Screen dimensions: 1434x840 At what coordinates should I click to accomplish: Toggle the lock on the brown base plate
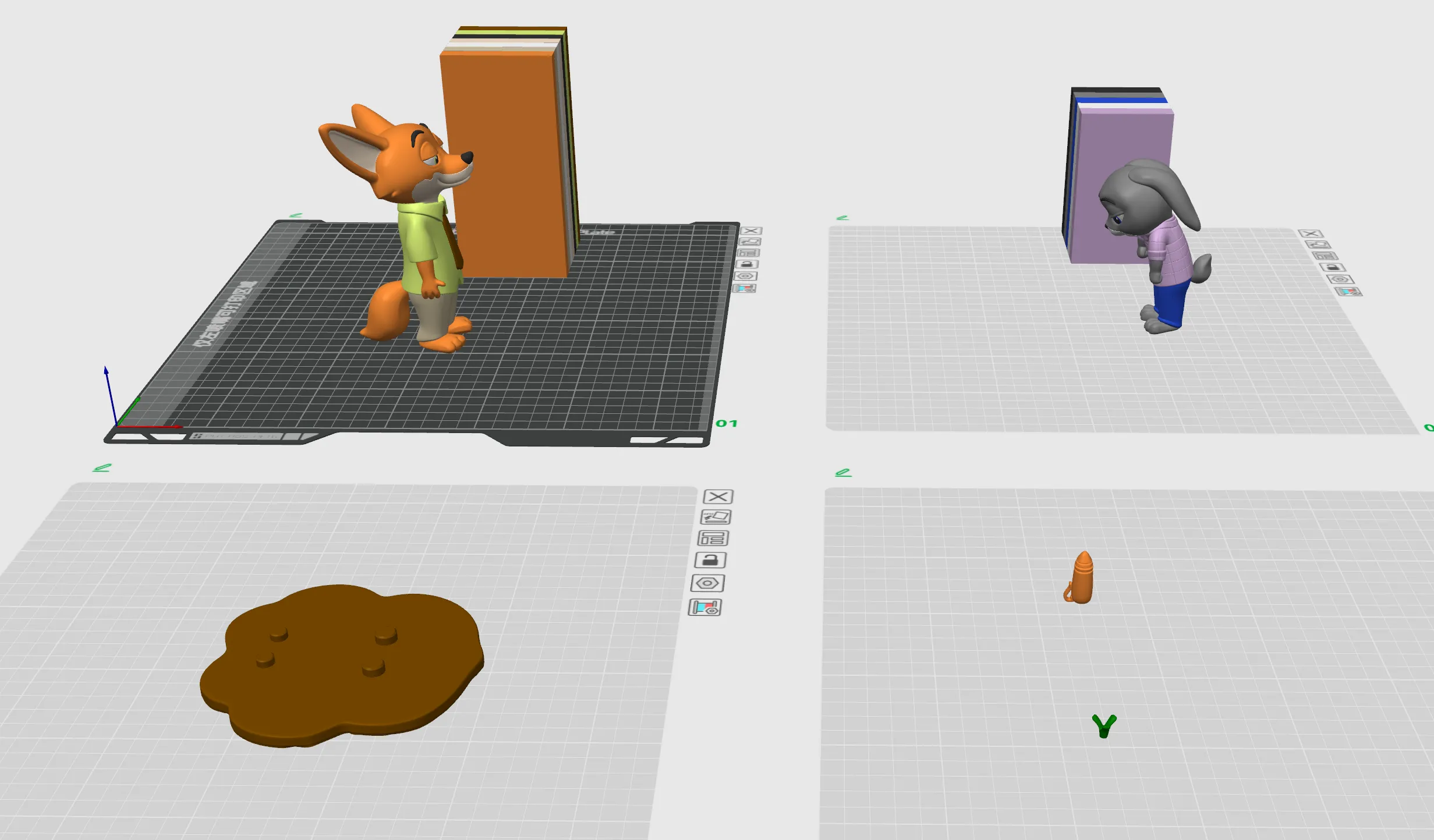[710, 561]
